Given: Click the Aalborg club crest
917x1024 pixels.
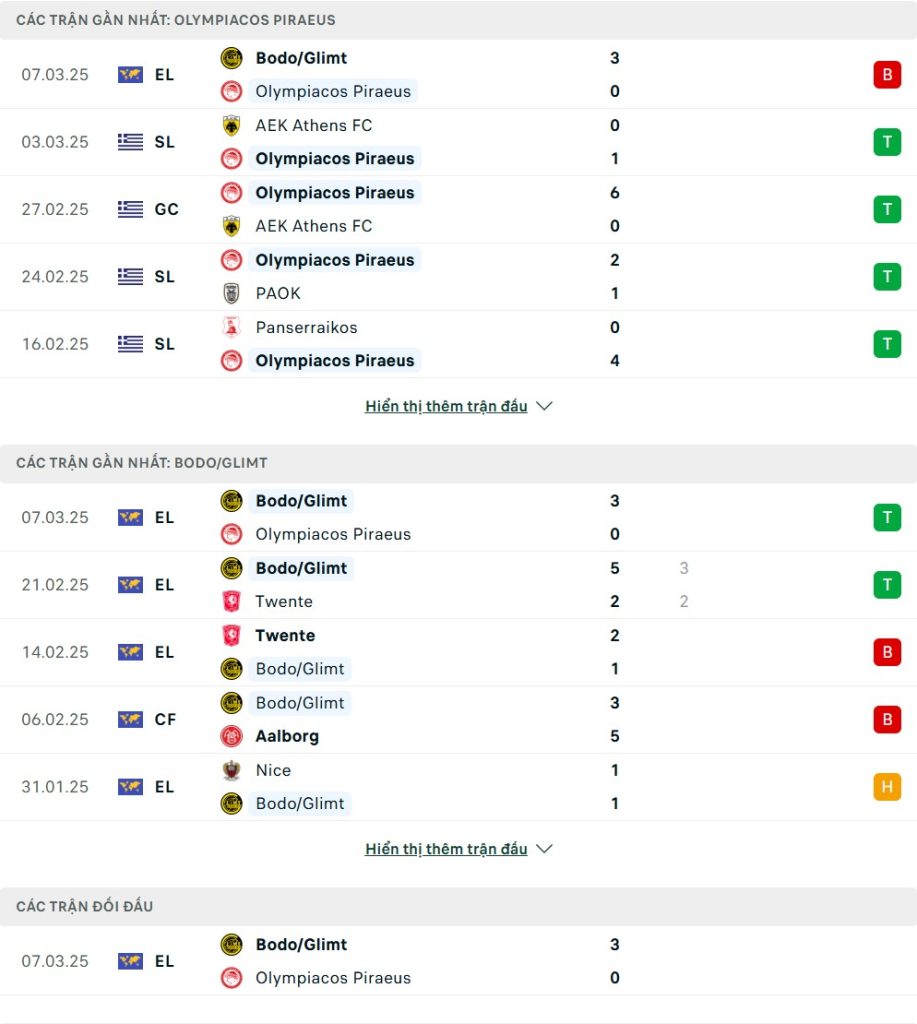Looking at the screenshot, I should click(x=231, y=736).
